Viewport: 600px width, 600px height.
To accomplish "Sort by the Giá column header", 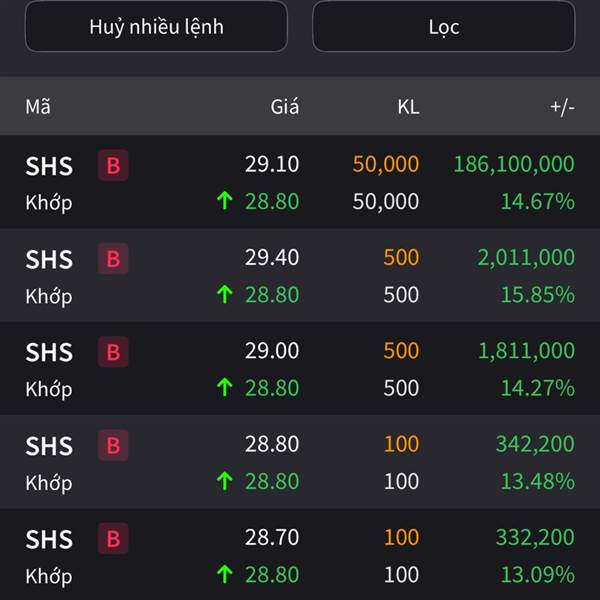I will tap(285, 106).
